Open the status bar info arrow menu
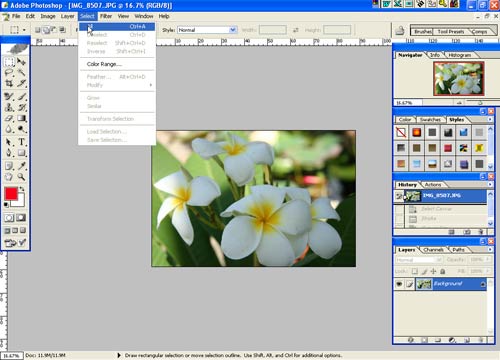Screen dimensions: 500x360 [x=119, y=355]
